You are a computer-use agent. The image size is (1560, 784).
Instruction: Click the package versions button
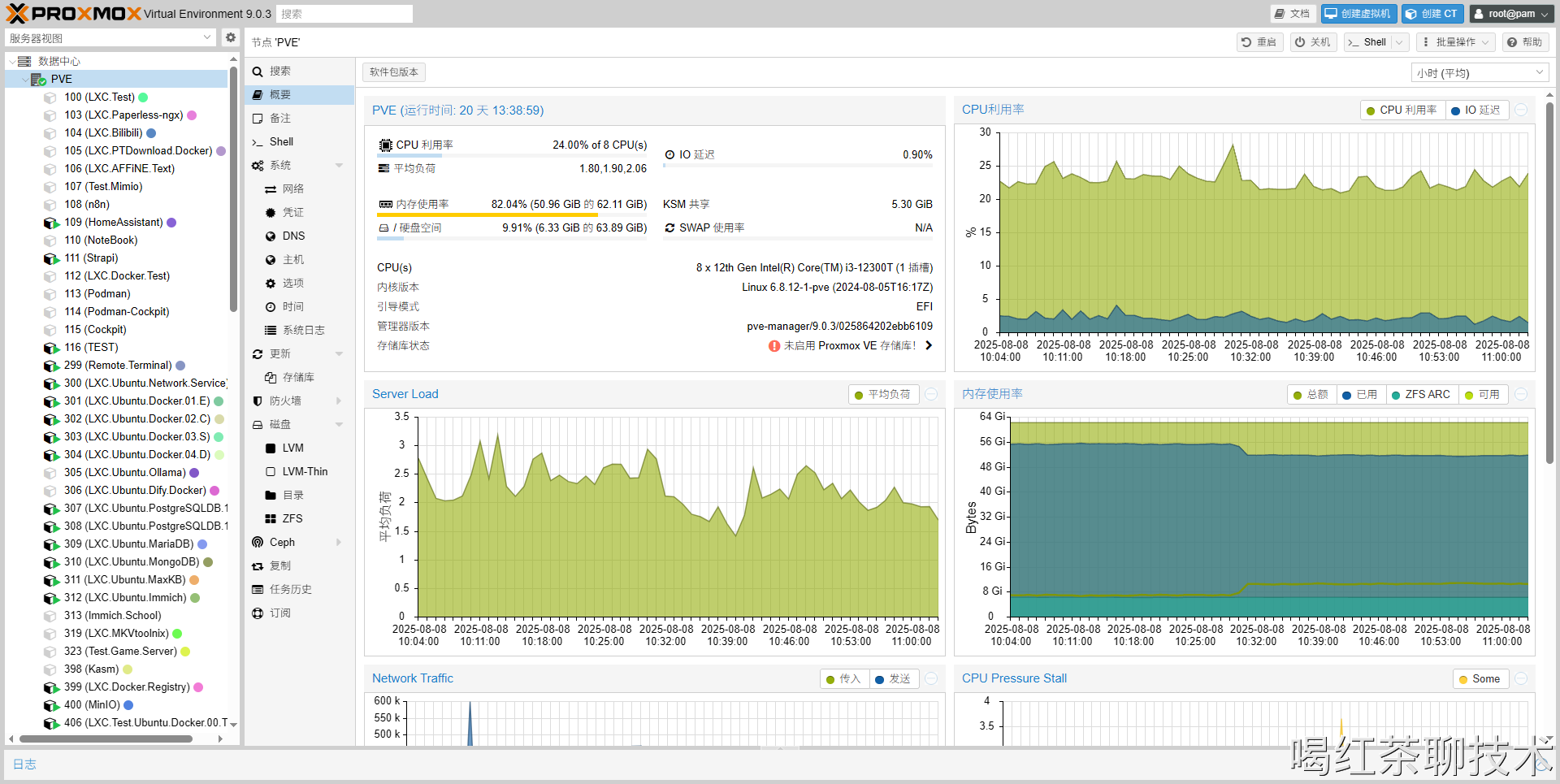click(394, 72)
